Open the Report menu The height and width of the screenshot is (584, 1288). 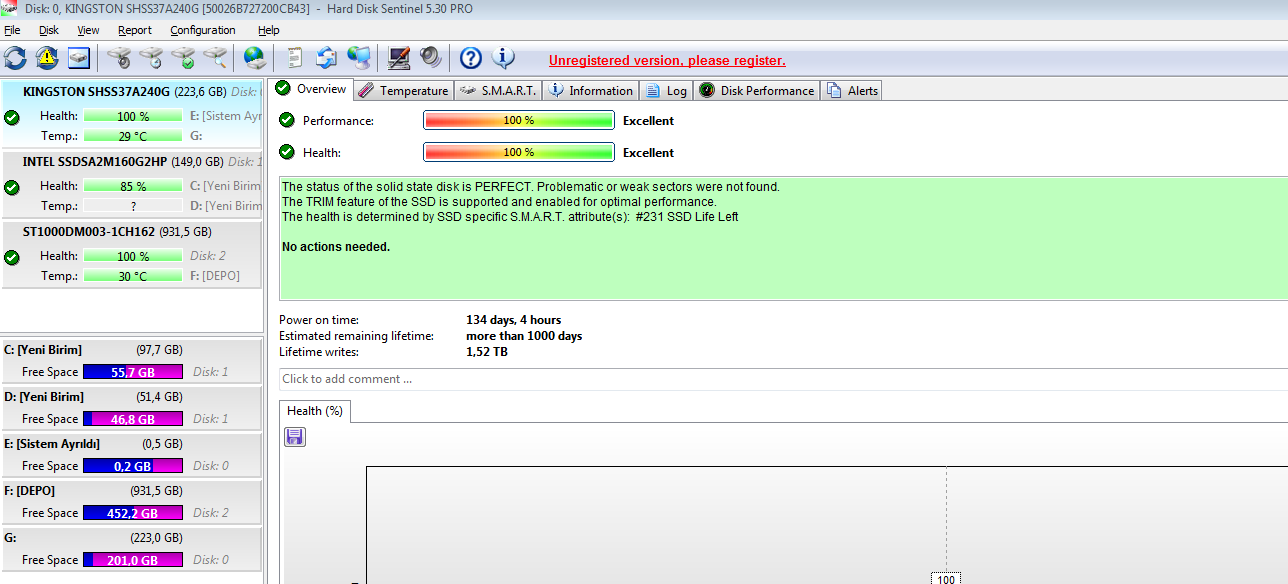(x=135, y=30)
